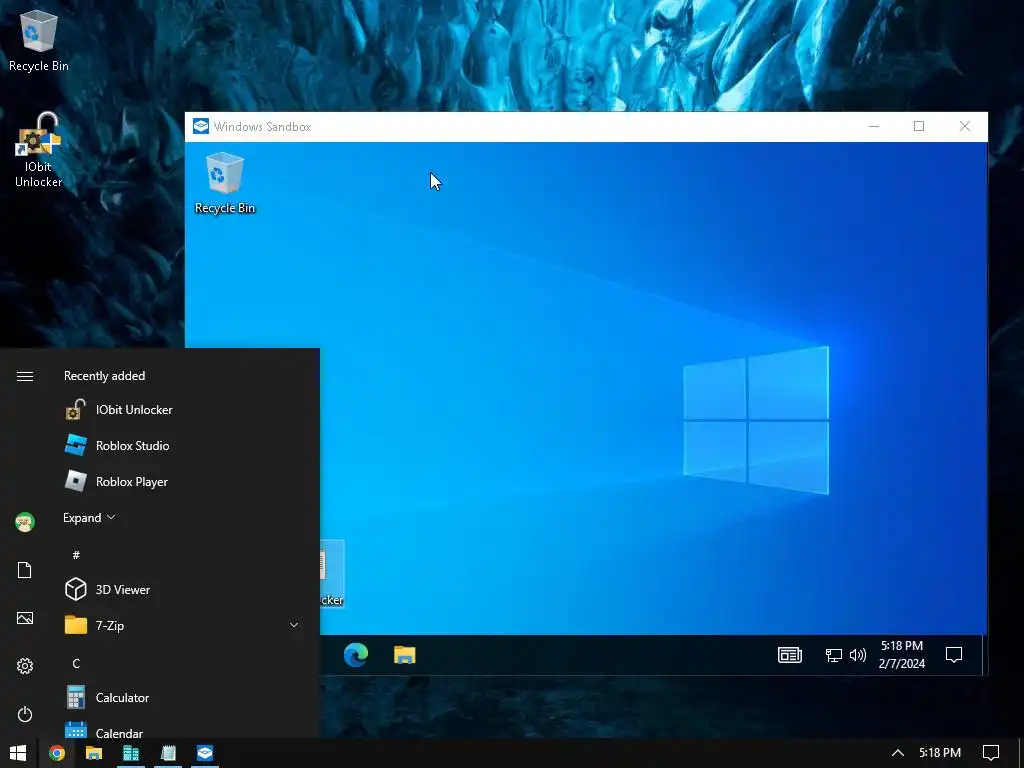Open host Action Center notifications
The image size is (1024, 768).
click(x=991, y=753)
